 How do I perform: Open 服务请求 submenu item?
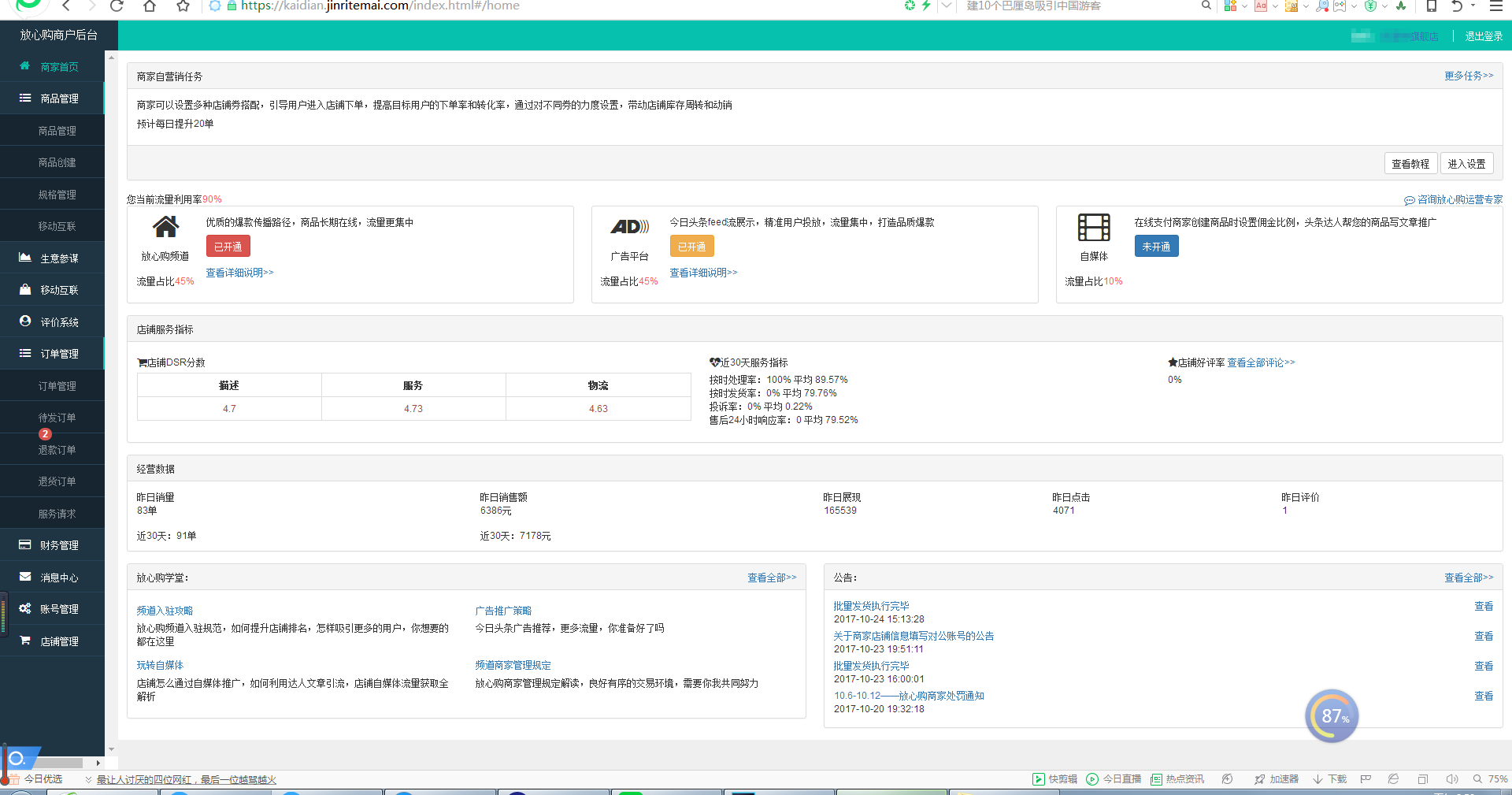point(52,514)
